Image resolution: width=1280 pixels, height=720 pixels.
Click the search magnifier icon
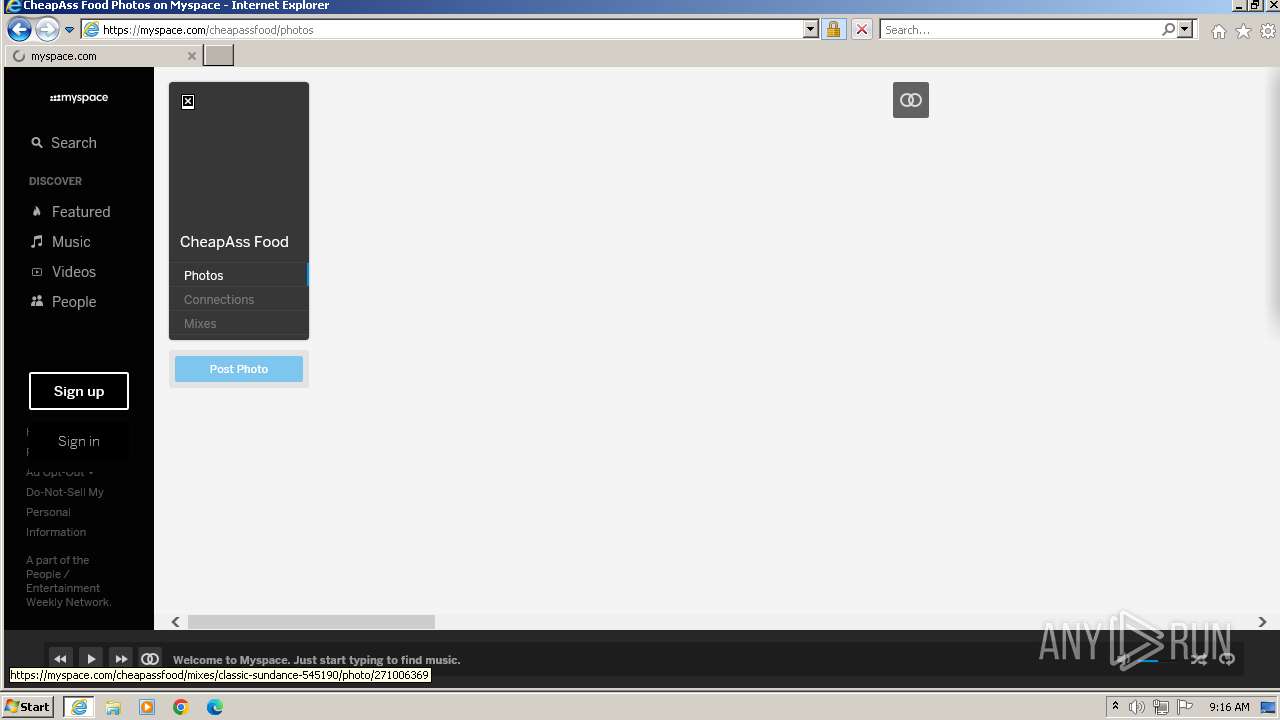point(1168,30)
